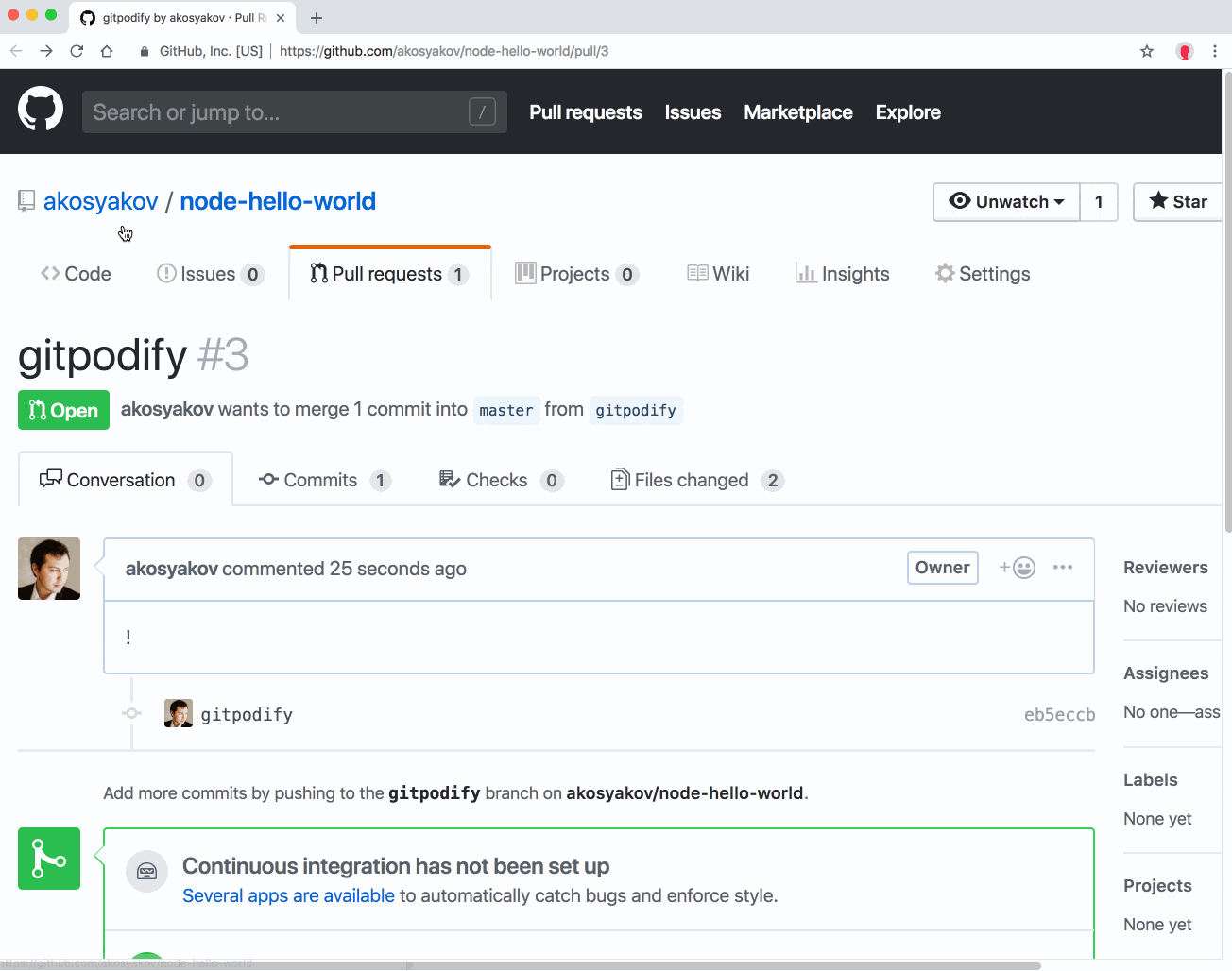Follow the Several apps are available link
This screenshot has width=1232, height=971.
point(288,895)
